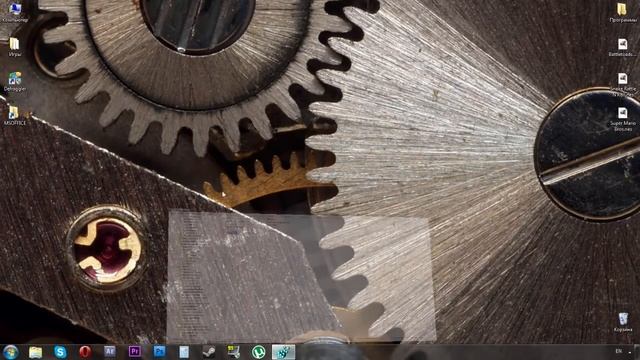
Task: Open Steam from the taskbar
Action: pos(209,352)
